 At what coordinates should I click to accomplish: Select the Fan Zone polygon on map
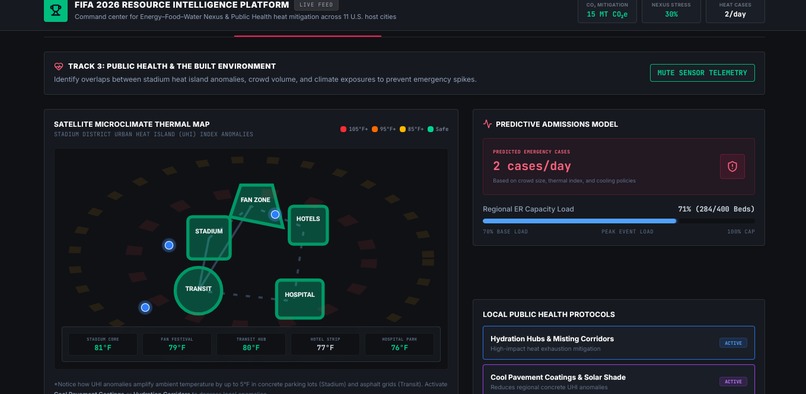tap(256, 205)
